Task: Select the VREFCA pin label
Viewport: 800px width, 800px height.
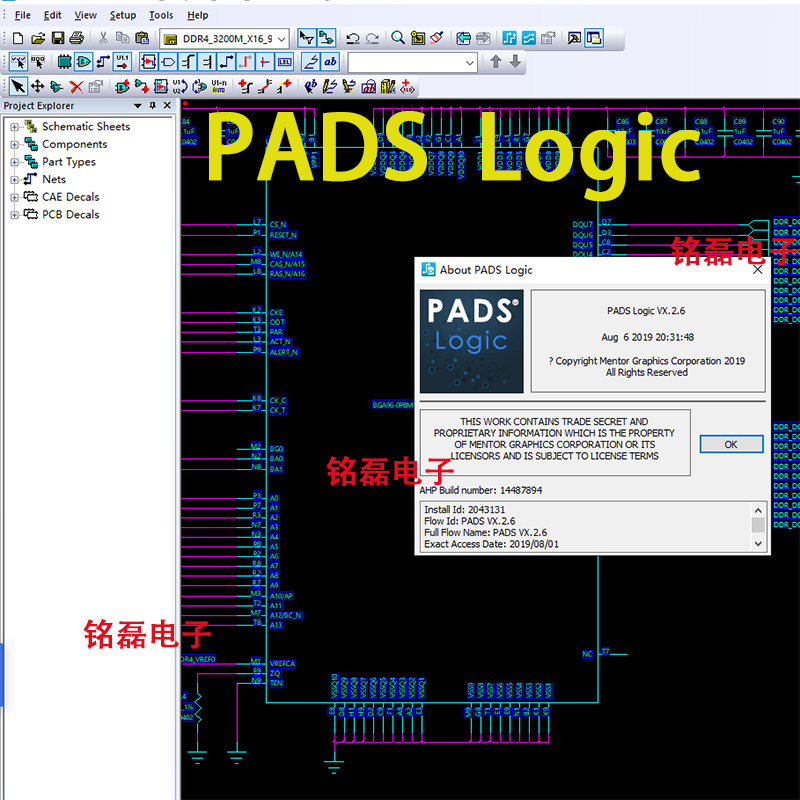Action: pyautogui.click(x=282, y=664)
